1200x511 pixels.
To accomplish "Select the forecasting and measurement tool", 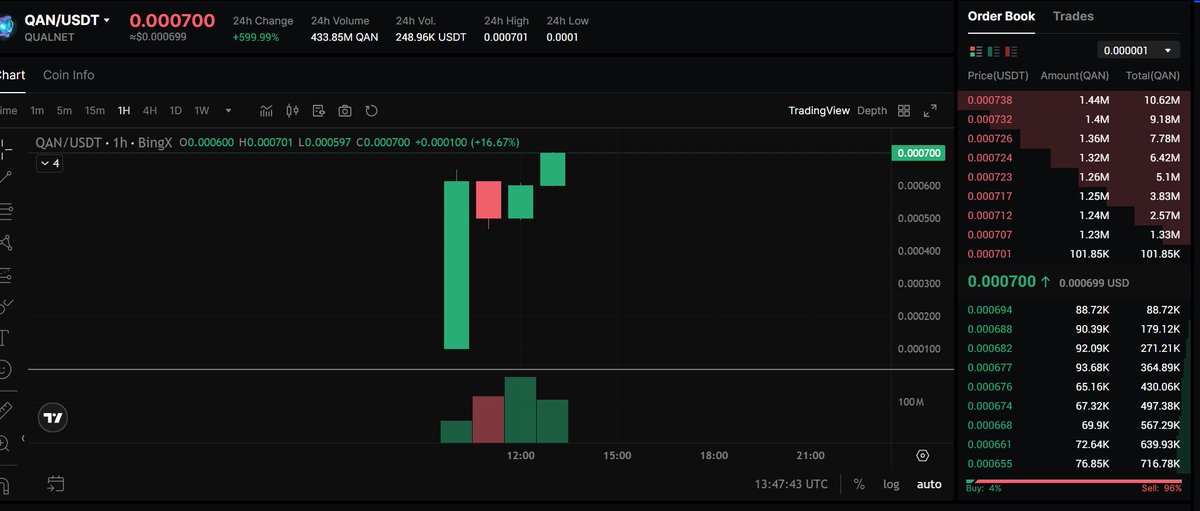I will pos(5,274).
